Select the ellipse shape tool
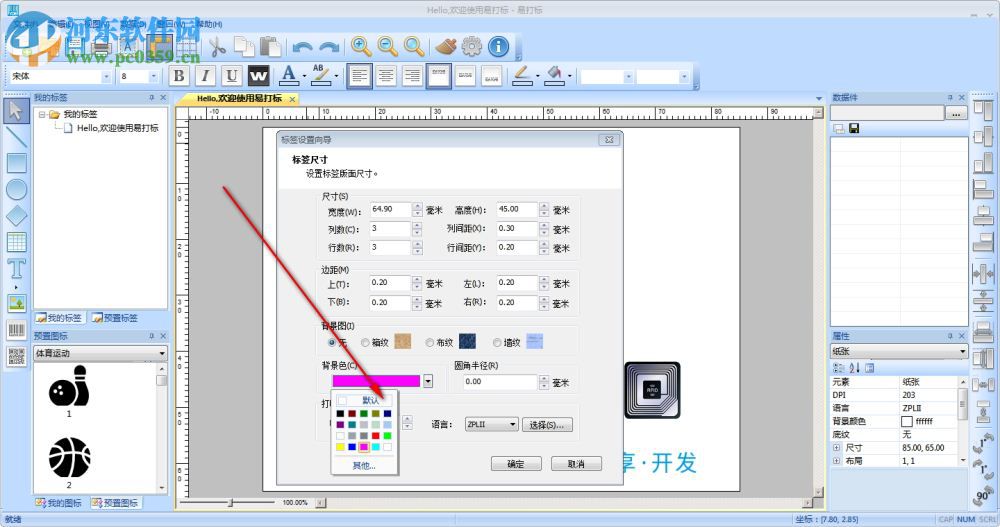 click(x=16, y=189)
